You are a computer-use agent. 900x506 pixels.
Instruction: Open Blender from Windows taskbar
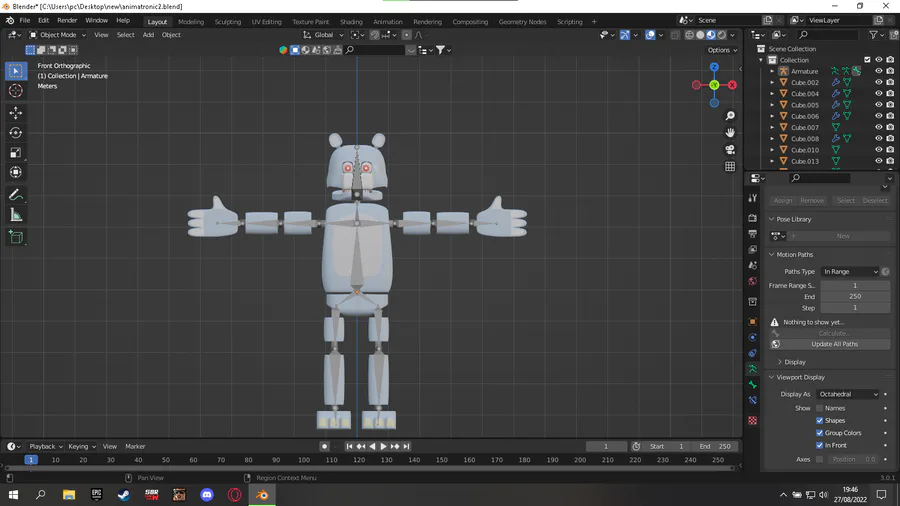click(x=262, y=495)
